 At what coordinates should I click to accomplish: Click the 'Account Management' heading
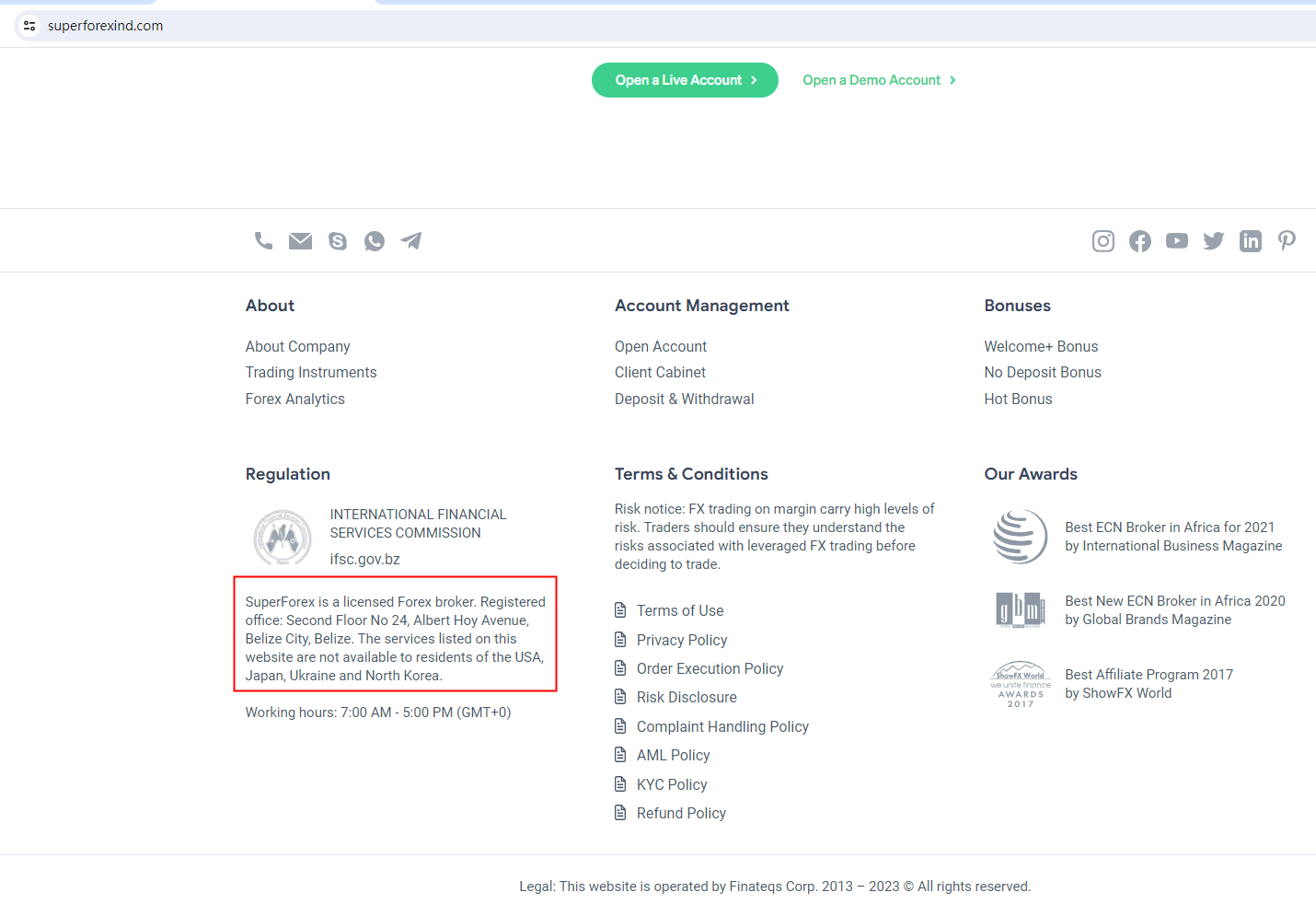[x=702, y=306]
